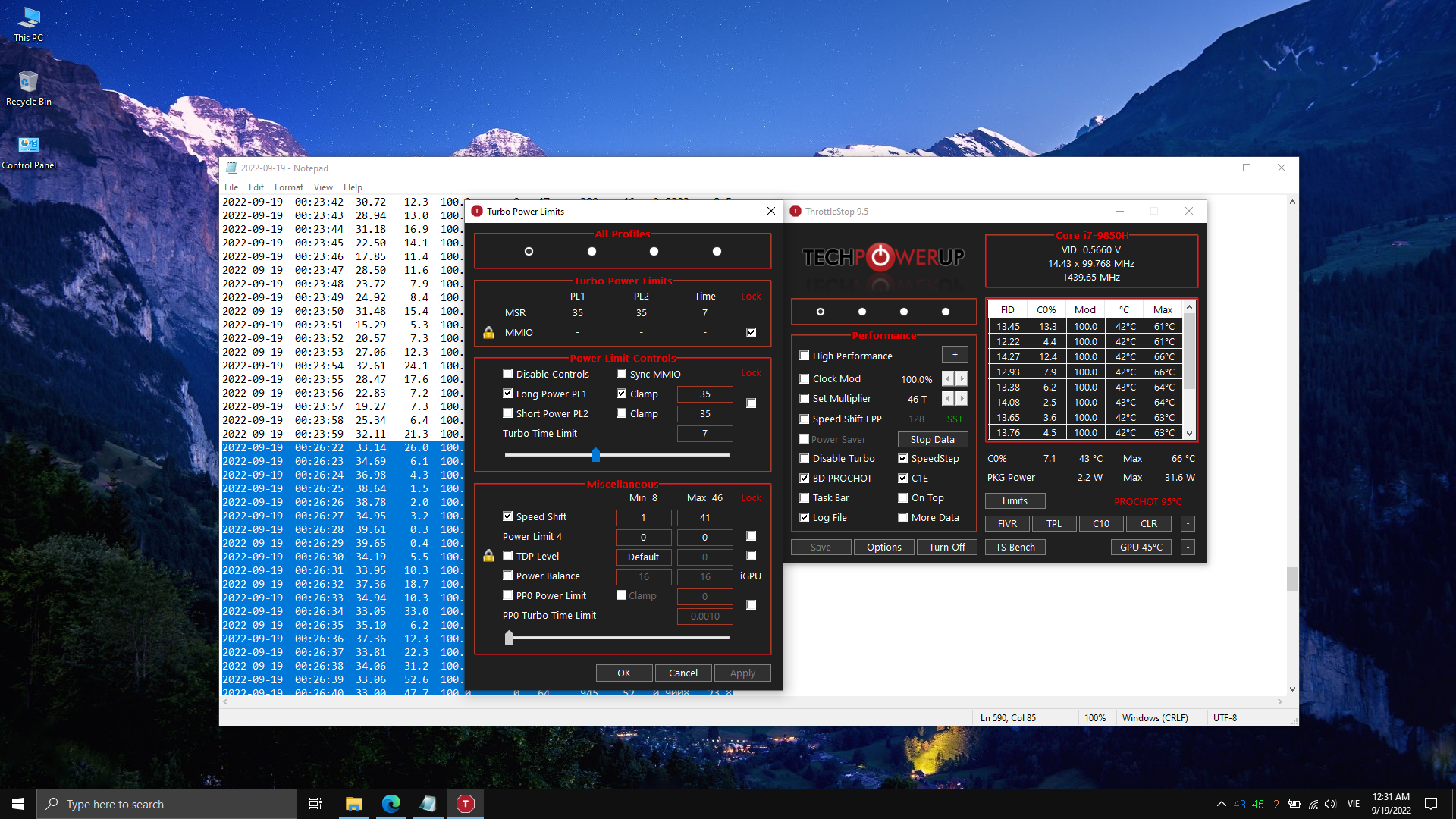Image resolution: width=1456 pixels, height=819 pixels.
Task: Toggle Speed Shift in Miscellaneous section
Action: pos(508,516)
